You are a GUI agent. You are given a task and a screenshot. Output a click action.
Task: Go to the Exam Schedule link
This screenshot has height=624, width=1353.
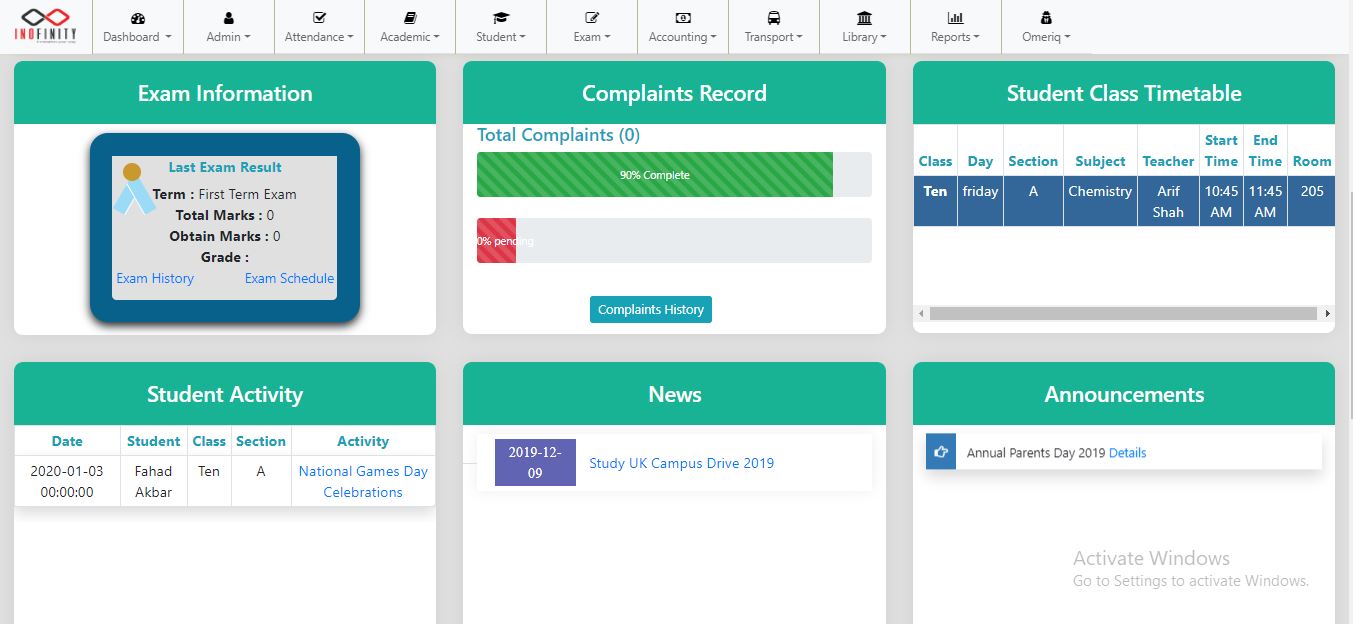click(x=289, y=278)
